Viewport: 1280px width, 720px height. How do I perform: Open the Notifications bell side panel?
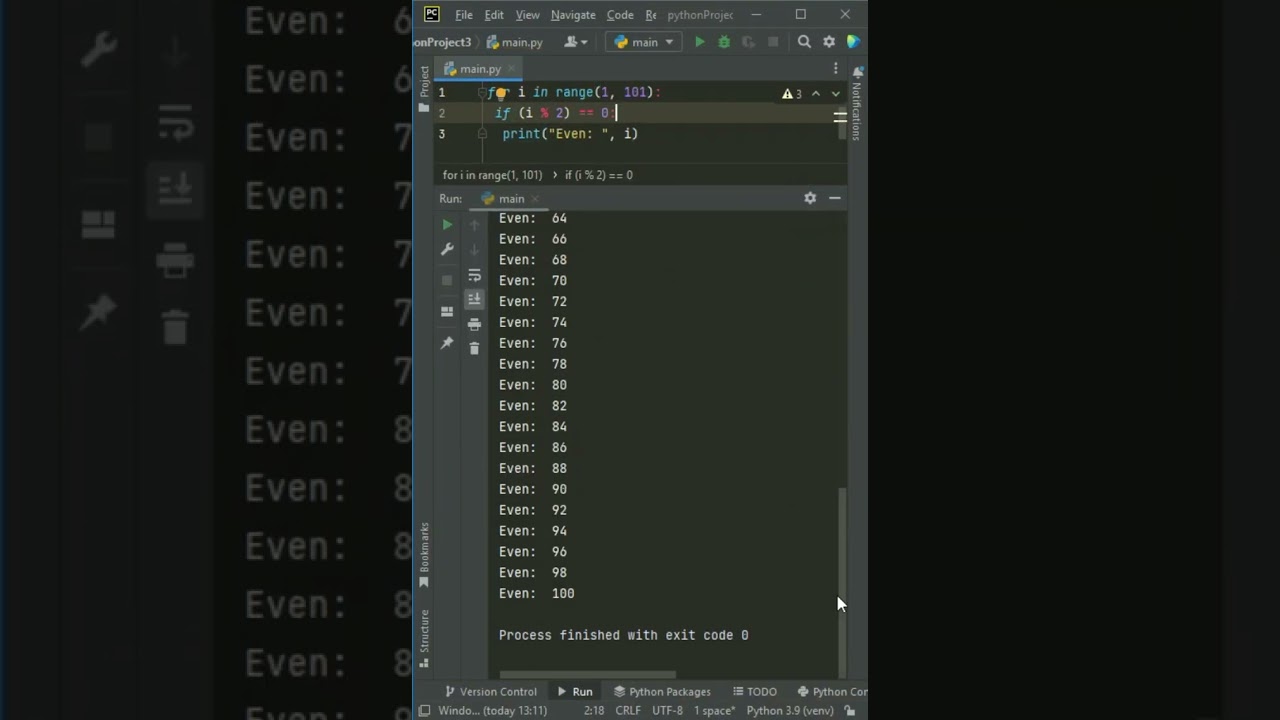click(857, 104)
